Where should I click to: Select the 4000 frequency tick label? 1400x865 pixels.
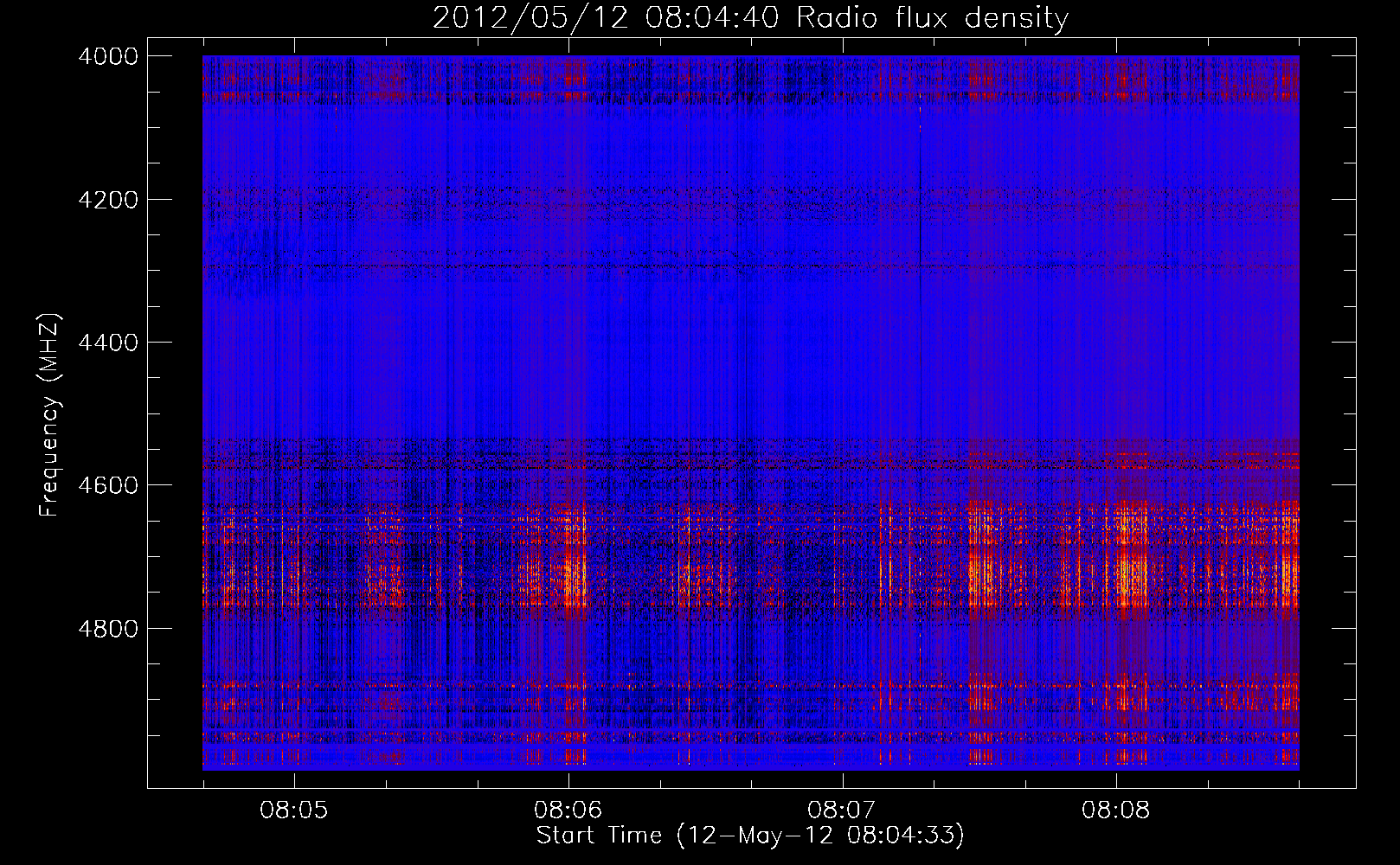pos(108,56)
